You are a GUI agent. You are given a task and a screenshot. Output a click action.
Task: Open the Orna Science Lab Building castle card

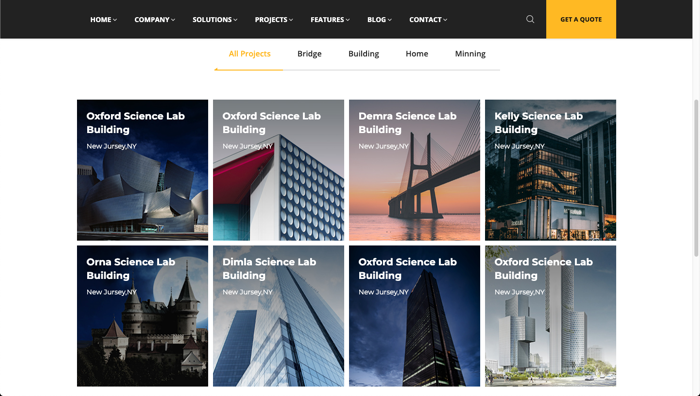tap(142, 316)
